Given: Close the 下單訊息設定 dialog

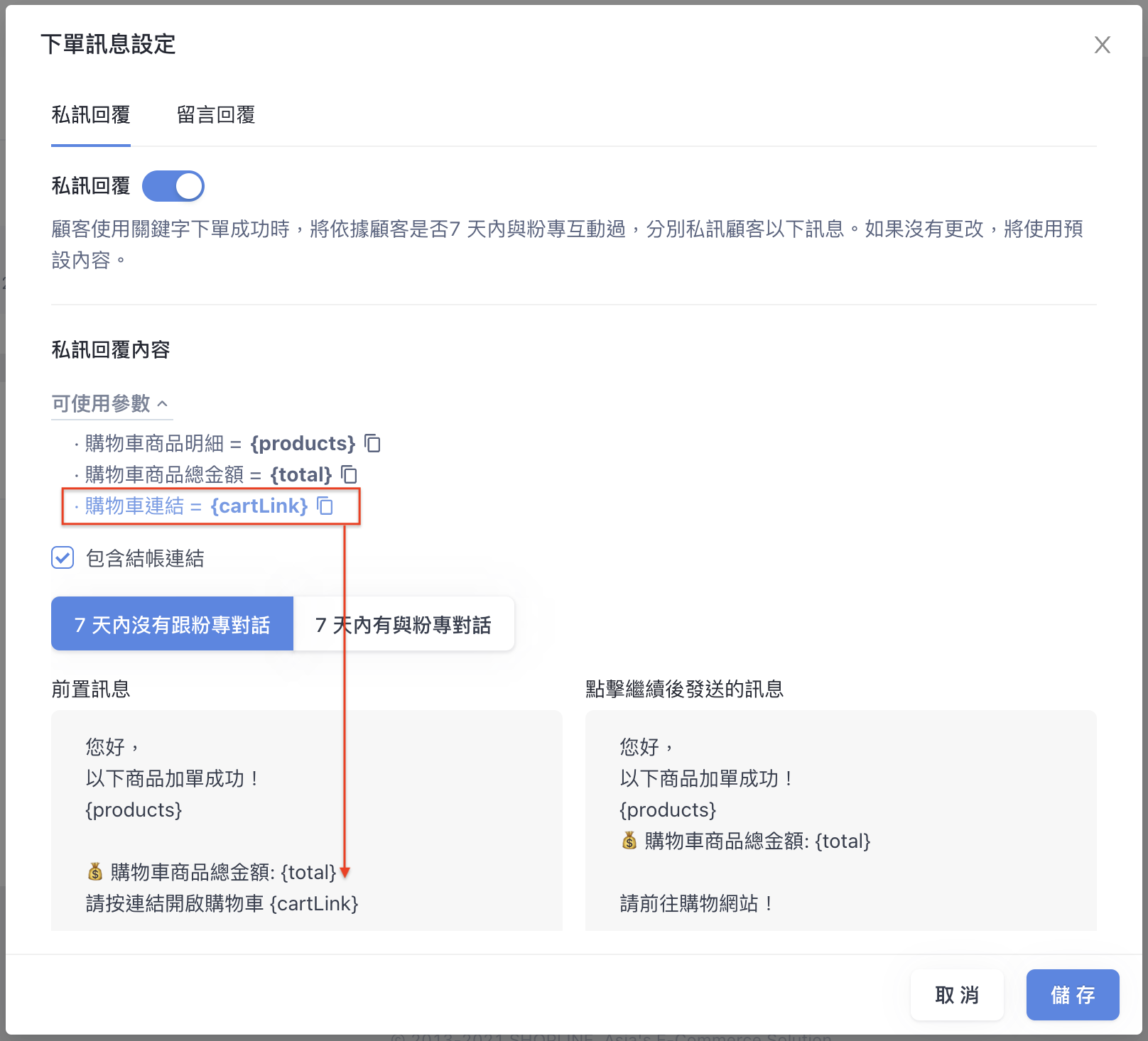Looking at the screenshot, I should coord(1102,45).
